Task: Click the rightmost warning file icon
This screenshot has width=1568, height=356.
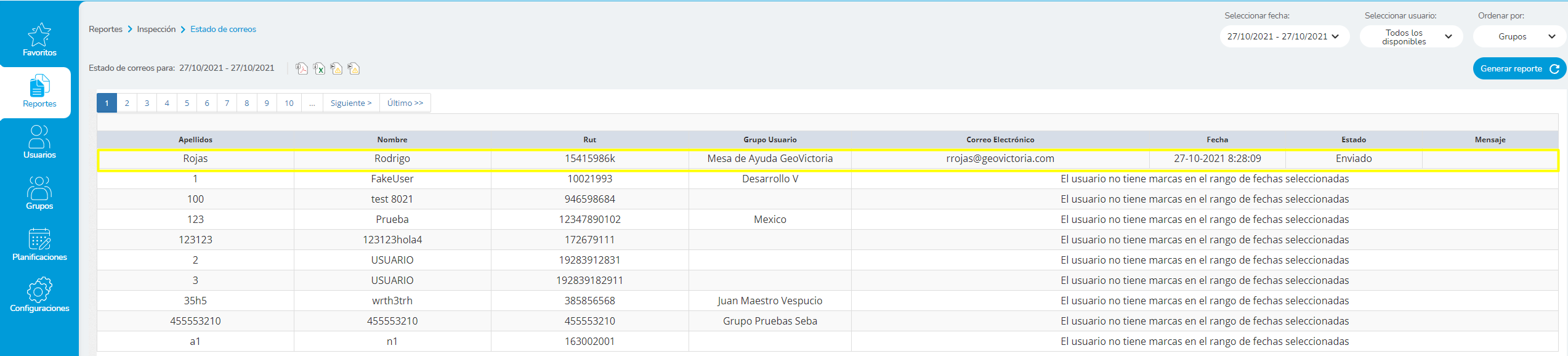Action: click(354, 68)
